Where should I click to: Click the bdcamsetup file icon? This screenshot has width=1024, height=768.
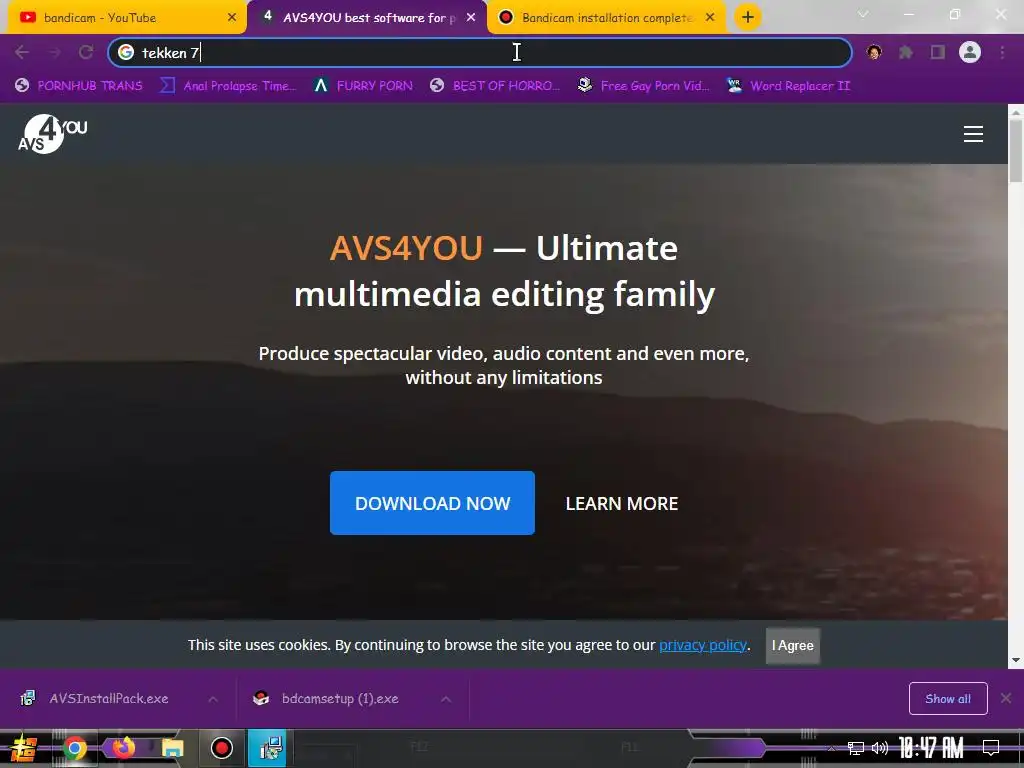[261, 699]
